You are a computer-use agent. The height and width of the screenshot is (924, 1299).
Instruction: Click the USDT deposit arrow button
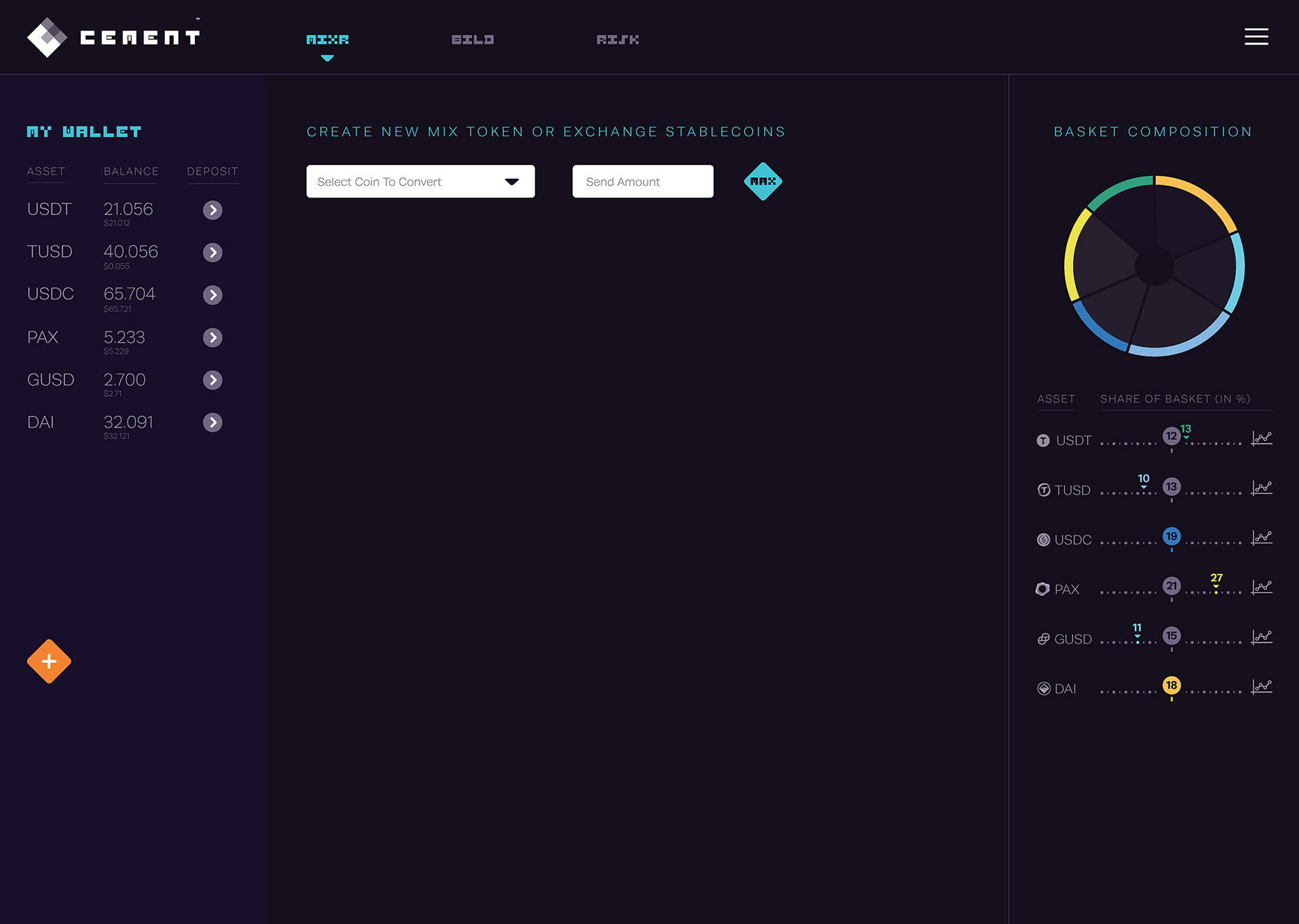pyautogui.click(x=212, y=210)
